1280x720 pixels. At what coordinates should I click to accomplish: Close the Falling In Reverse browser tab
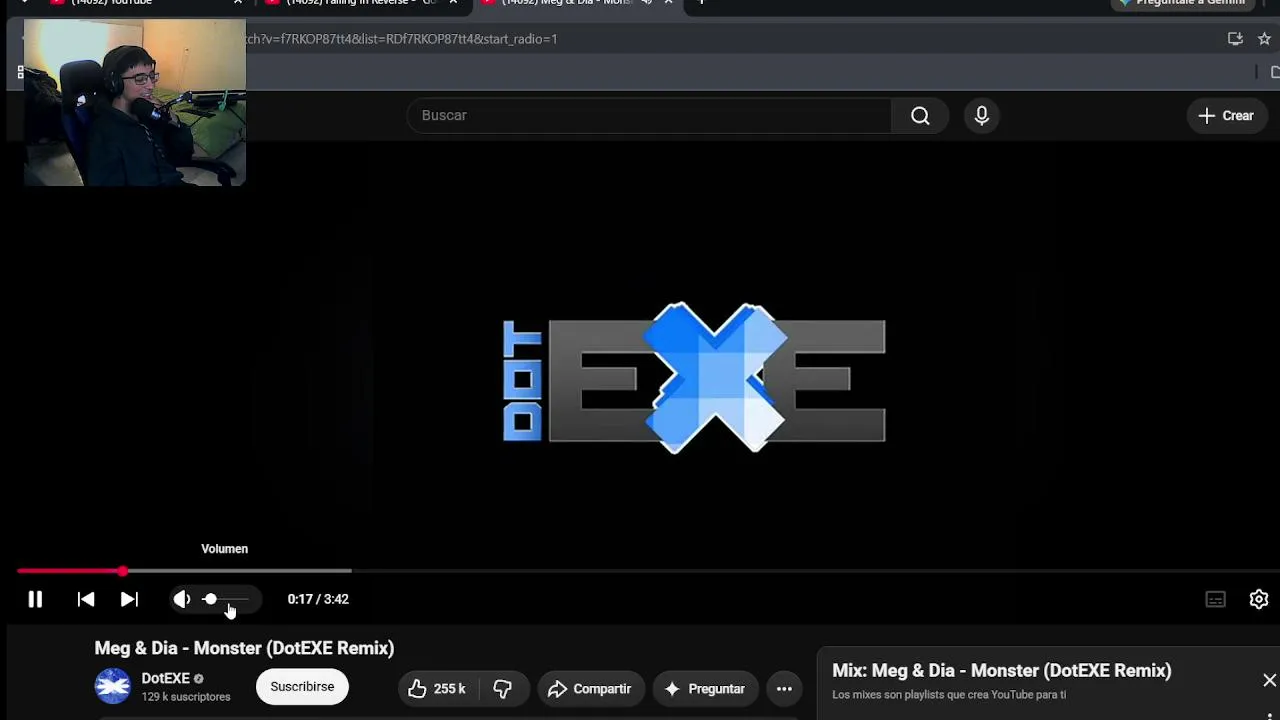pyautogui.click(x=453, y=3)
